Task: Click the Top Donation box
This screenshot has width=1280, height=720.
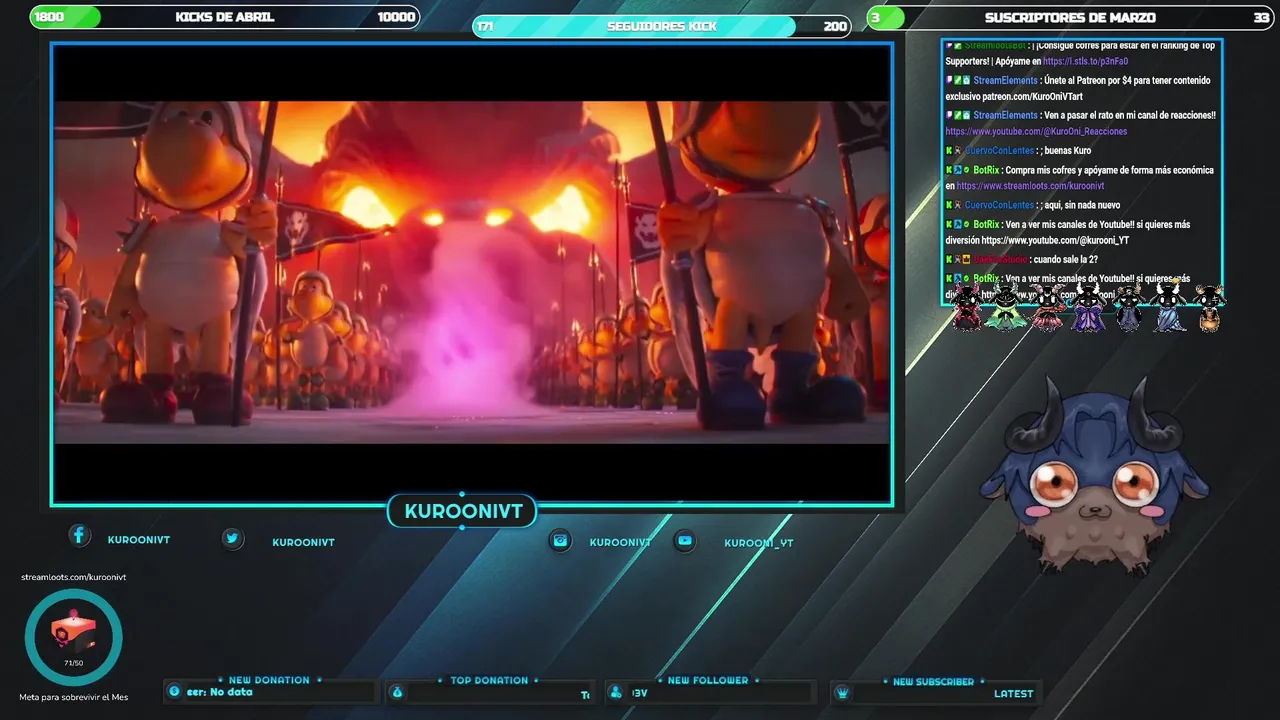Action: 490,692
